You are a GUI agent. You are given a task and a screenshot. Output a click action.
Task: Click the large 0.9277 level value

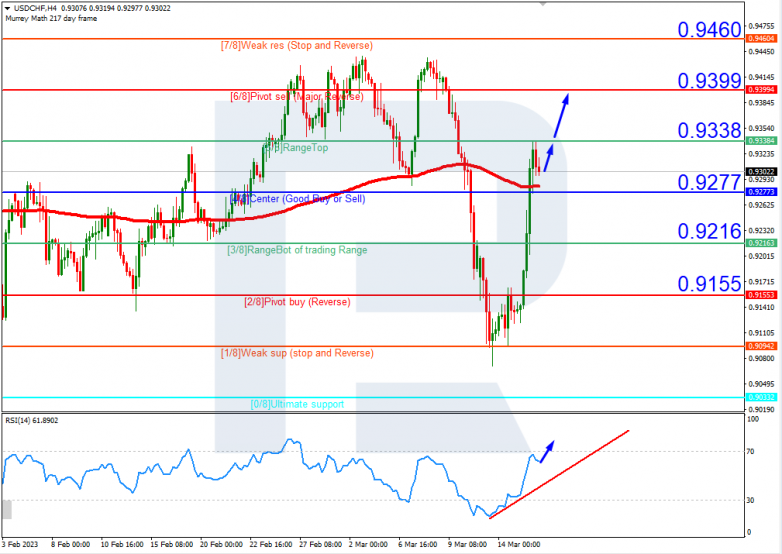[x=709, y=183]
